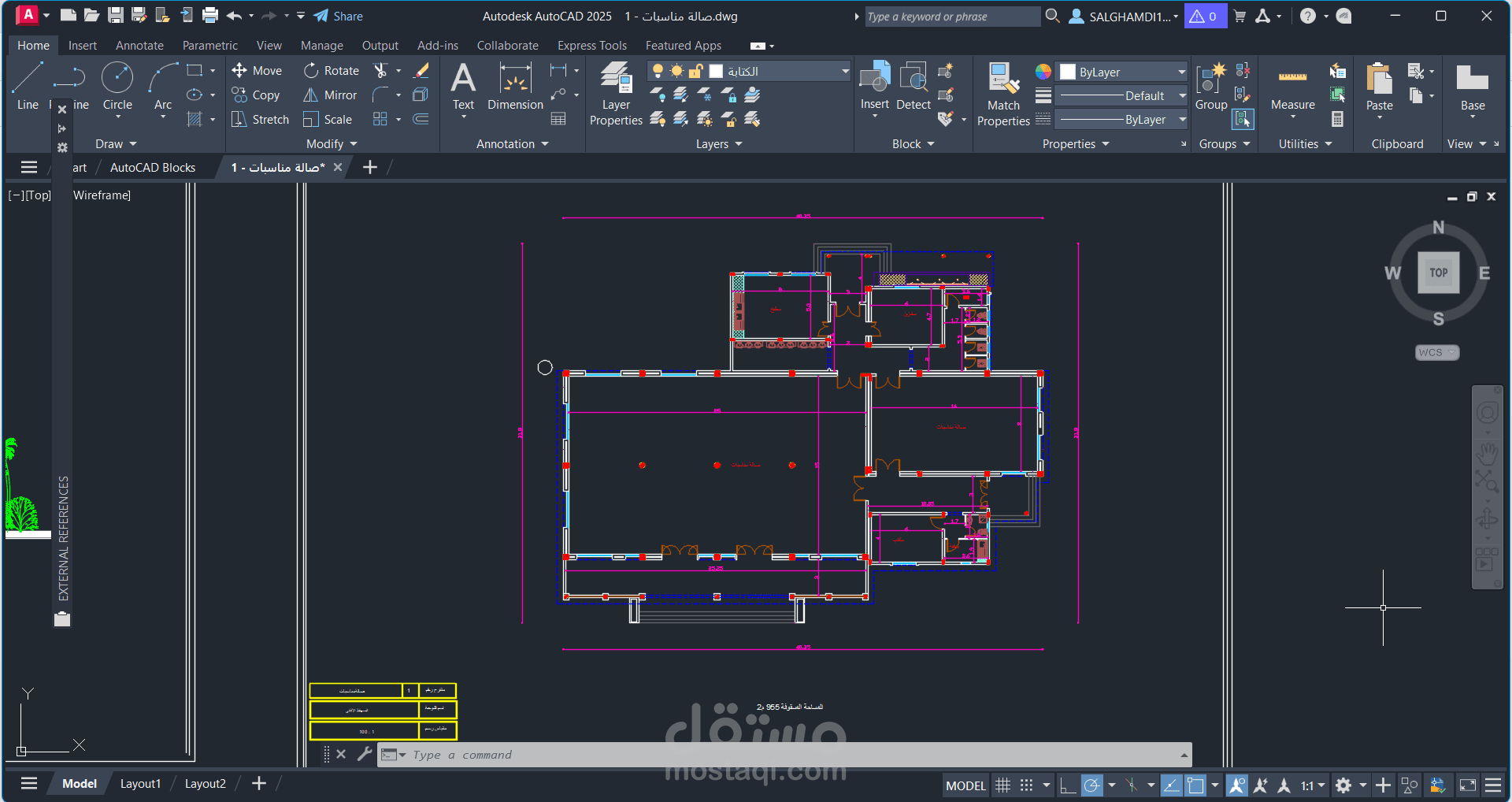Toggle layer lock padlock in layer dropdown
This screenshot has height=802, width=1512.
point(696,72)
